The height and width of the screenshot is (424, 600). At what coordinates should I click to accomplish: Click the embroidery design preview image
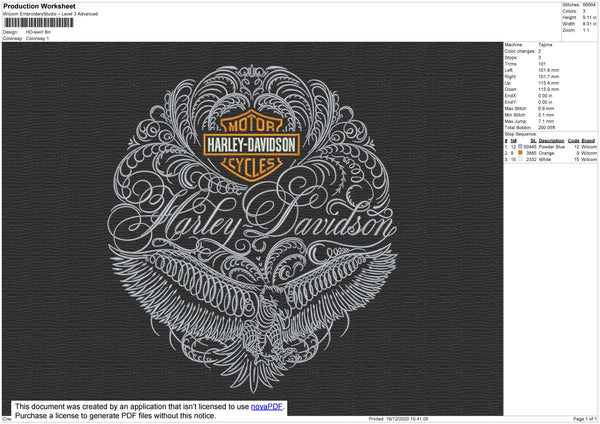pos(253,229)
